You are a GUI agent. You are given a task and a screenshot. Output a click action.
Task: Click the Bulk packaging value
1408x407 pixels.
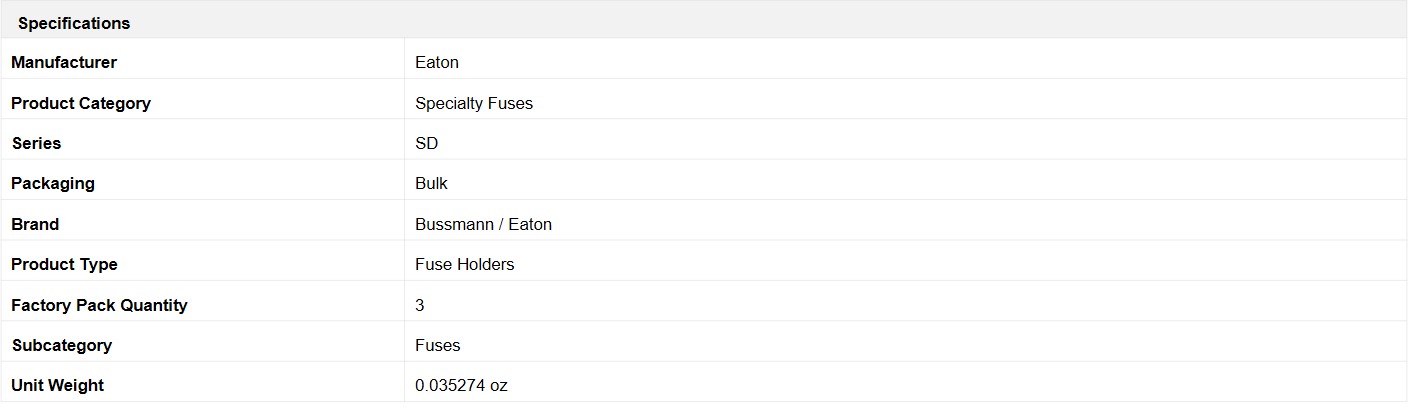pyautogui.click(x=432, y=183)
